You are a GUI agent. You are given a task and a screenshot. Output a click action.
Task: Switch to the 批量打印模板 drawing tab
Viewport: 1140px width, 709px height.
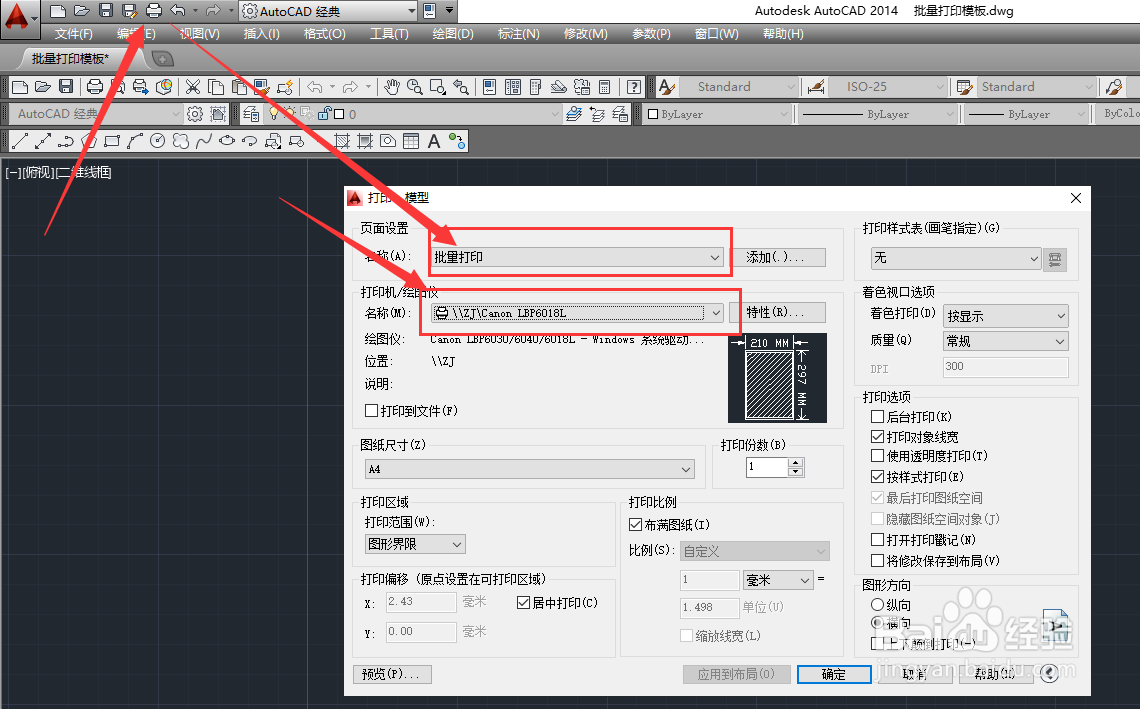(70, 58)
